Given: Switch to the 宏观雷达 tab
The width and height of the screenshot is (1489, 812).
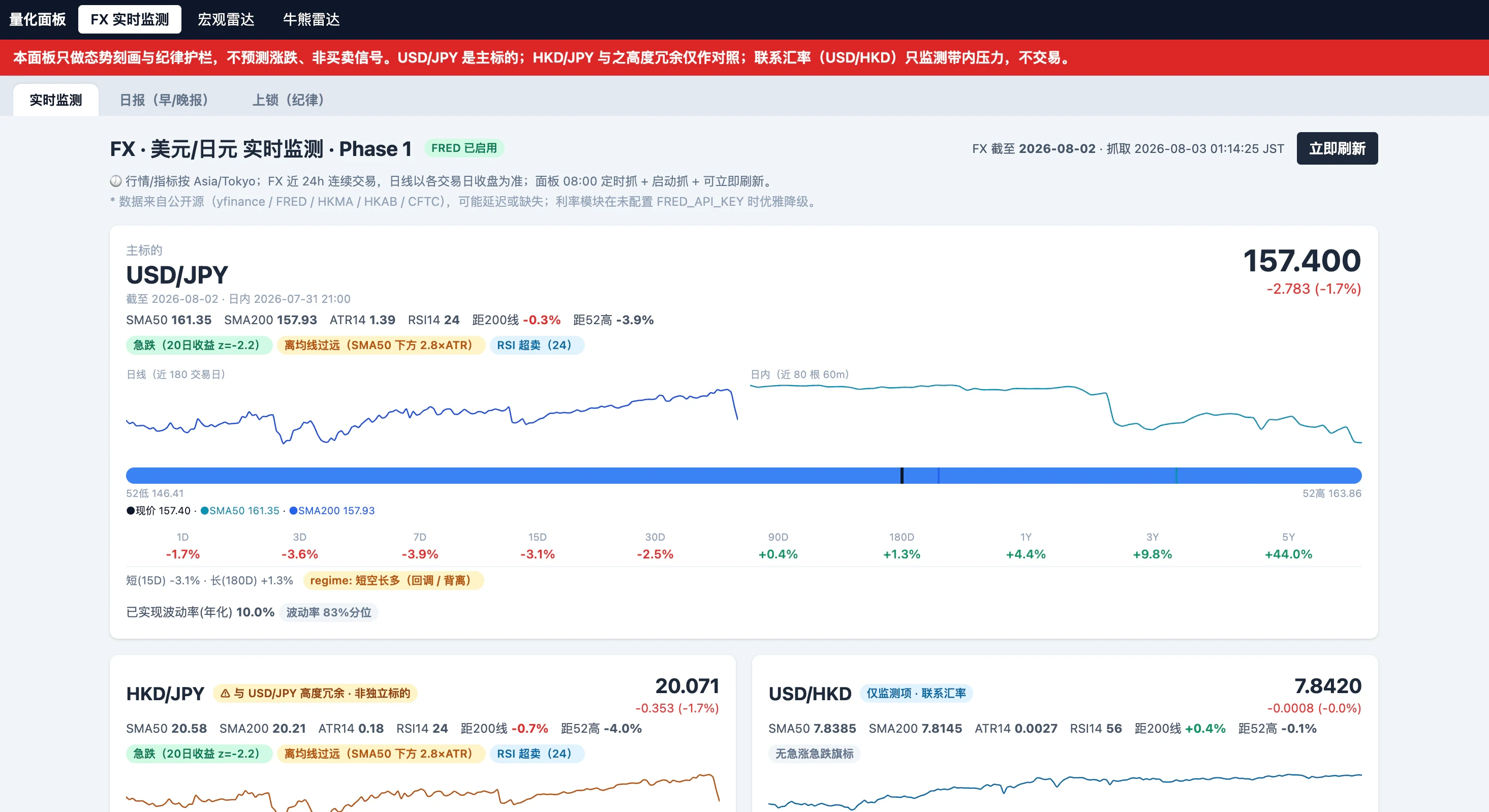Looking at the screenshot, I should pyautogui.click(x=226, y=19).
